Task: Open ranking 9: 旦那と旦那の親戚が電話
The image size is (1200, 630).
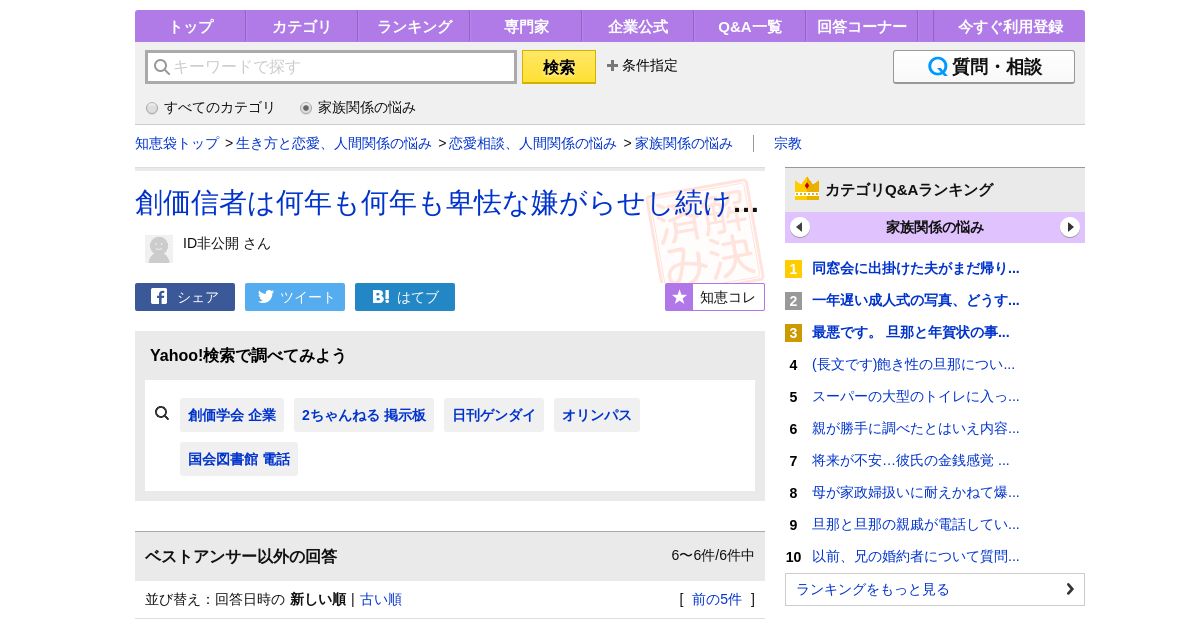Action: point(916,524)
